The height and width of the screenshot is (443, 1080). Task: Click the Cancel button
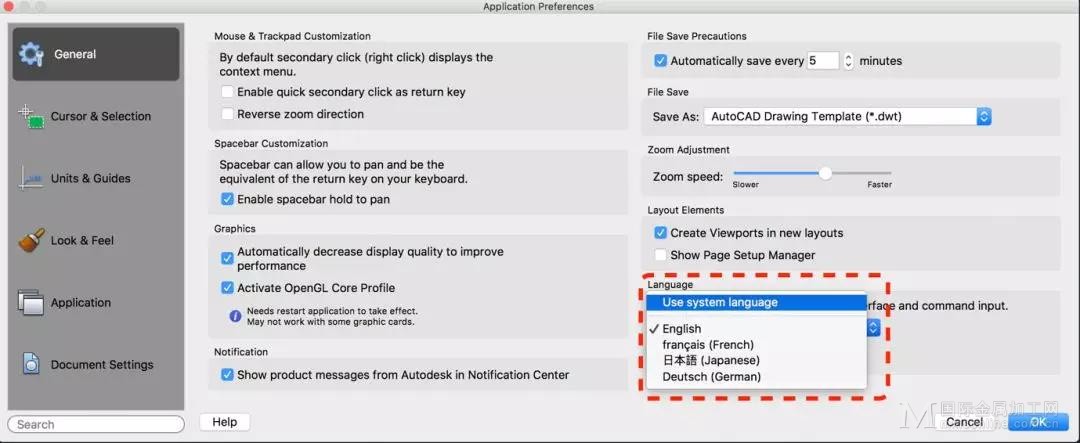pos(964,422)
